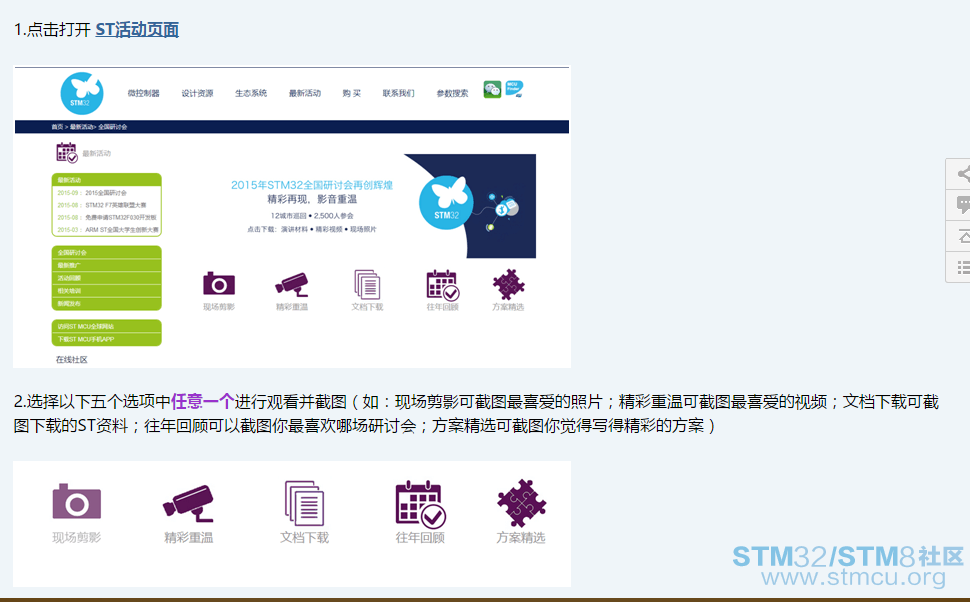Click the large surveillance camera icon in the five-option image

click(x=188, y=504)
